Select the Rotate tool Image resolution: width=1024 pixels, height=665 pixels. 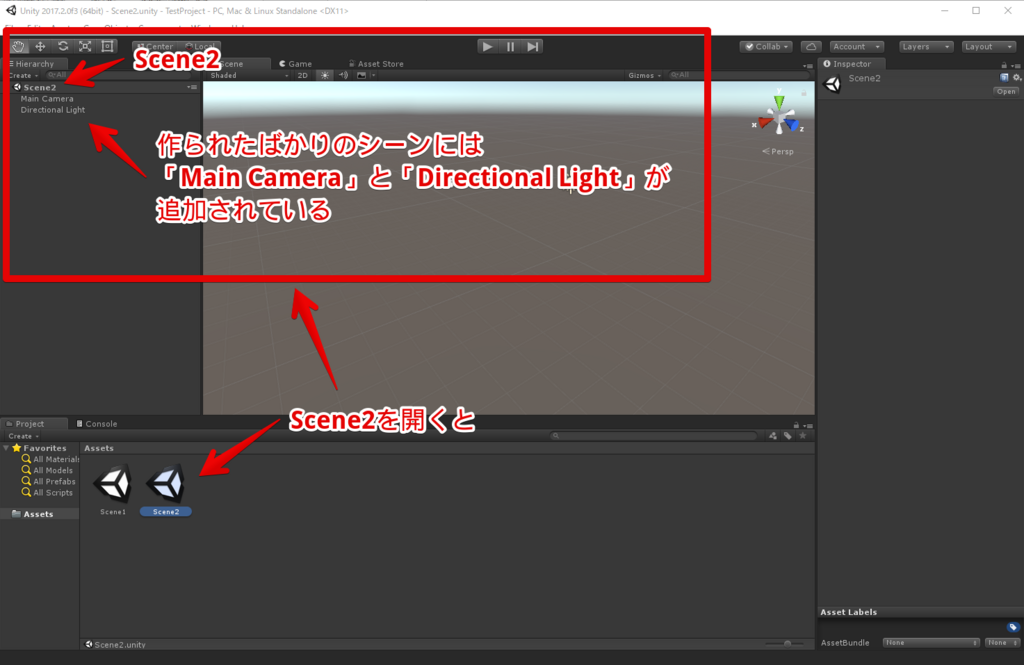[x=63, y=46]
